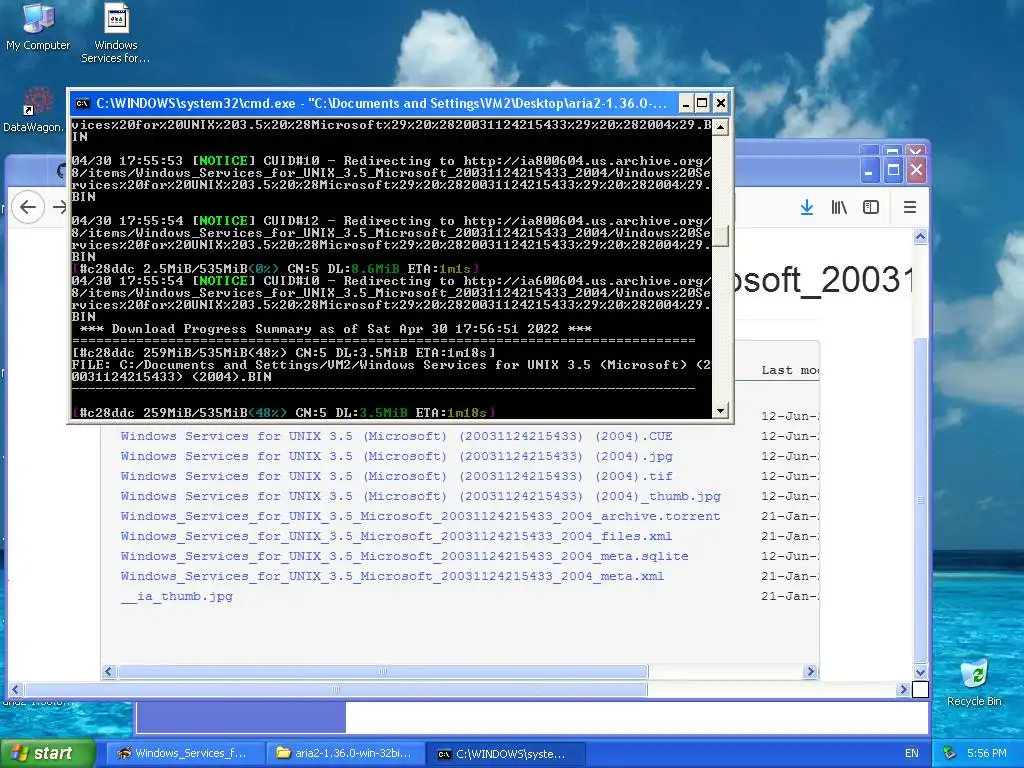Click cmd vertical scrollbar thumb
Viewport: 1024px width, 768px height.
[x=720, y=236]
